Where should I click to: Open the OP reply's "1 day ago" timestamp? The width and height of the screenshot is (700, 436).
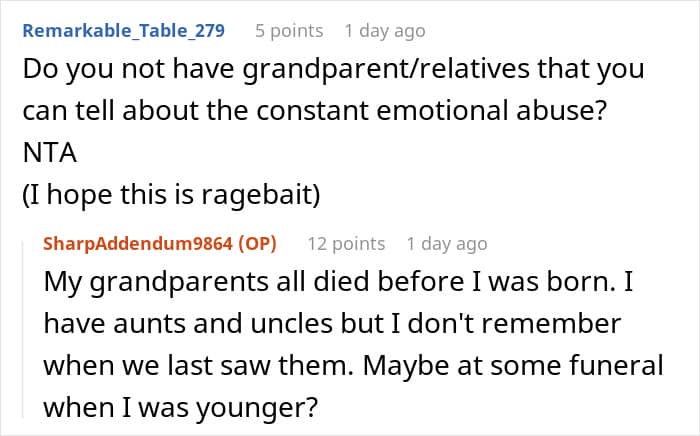point(447,243)
